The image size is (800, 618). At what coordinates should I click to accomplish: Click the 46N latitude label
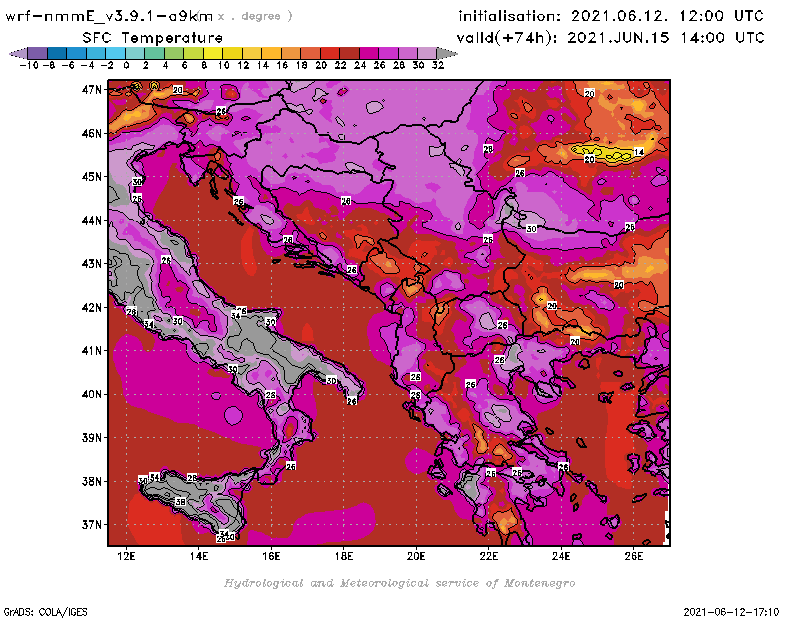pos(92,134)
